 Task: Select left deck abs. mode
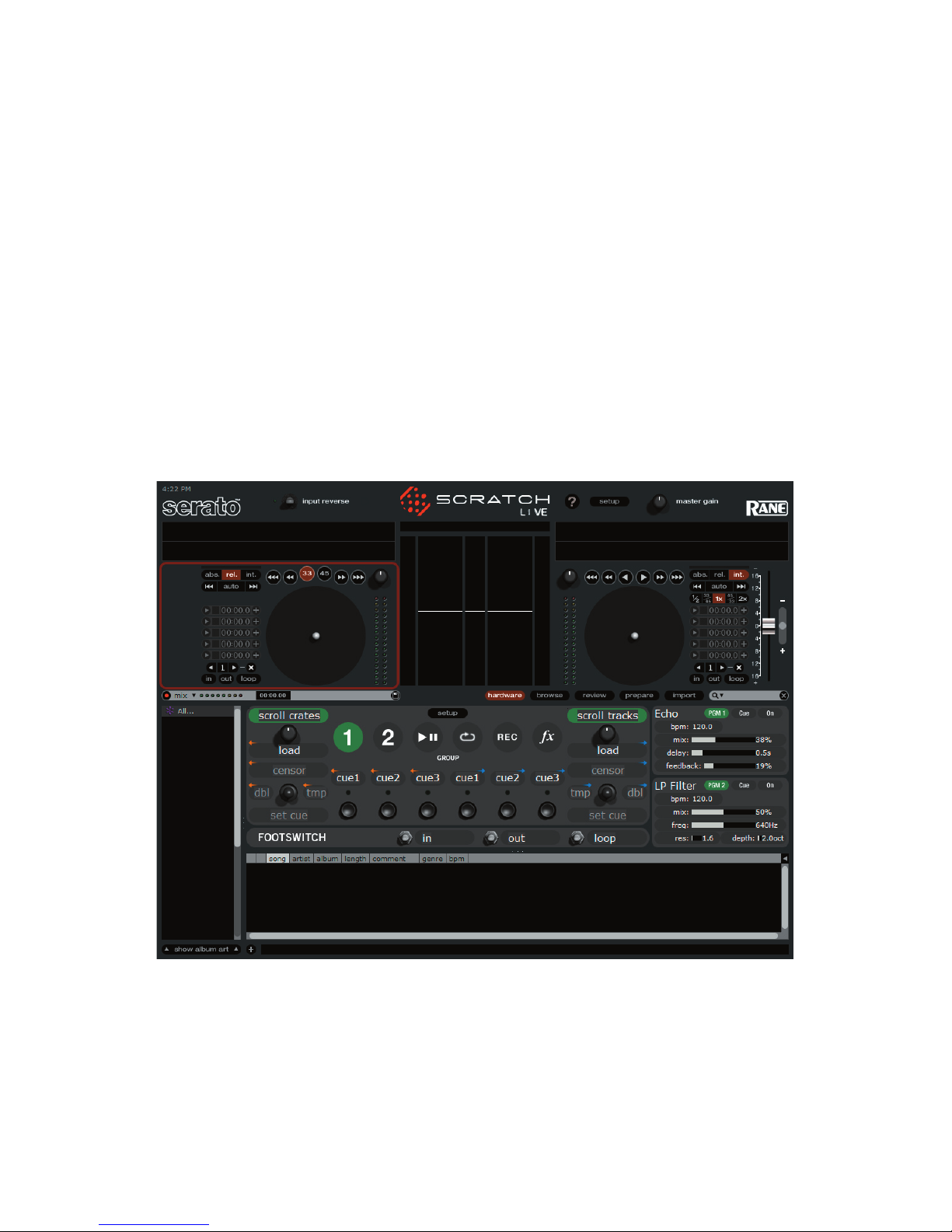(x=212, y=575)
